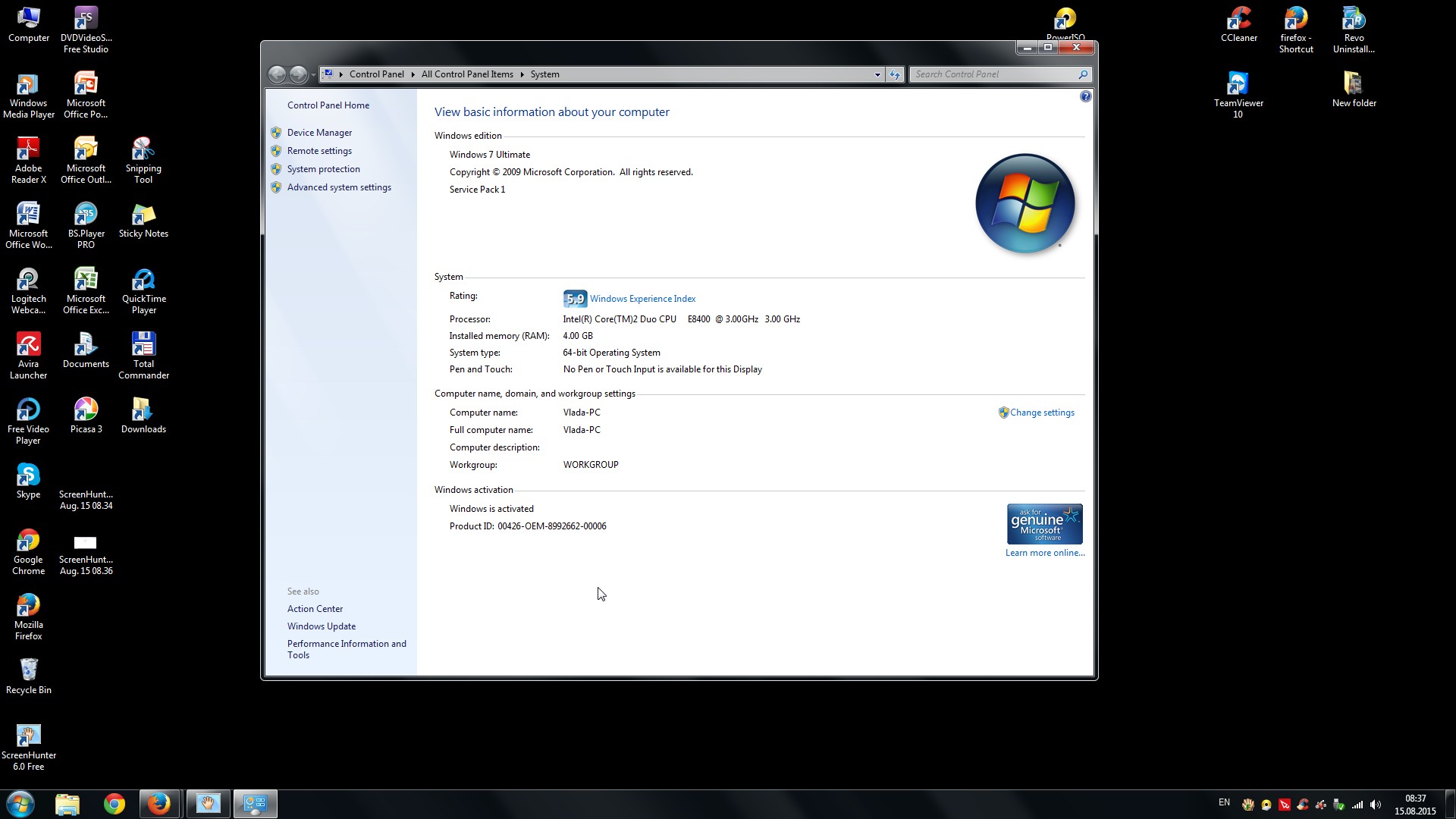Screen dimensions: 1456x819
Task: Click the Change settings link
Action: 1041,413
